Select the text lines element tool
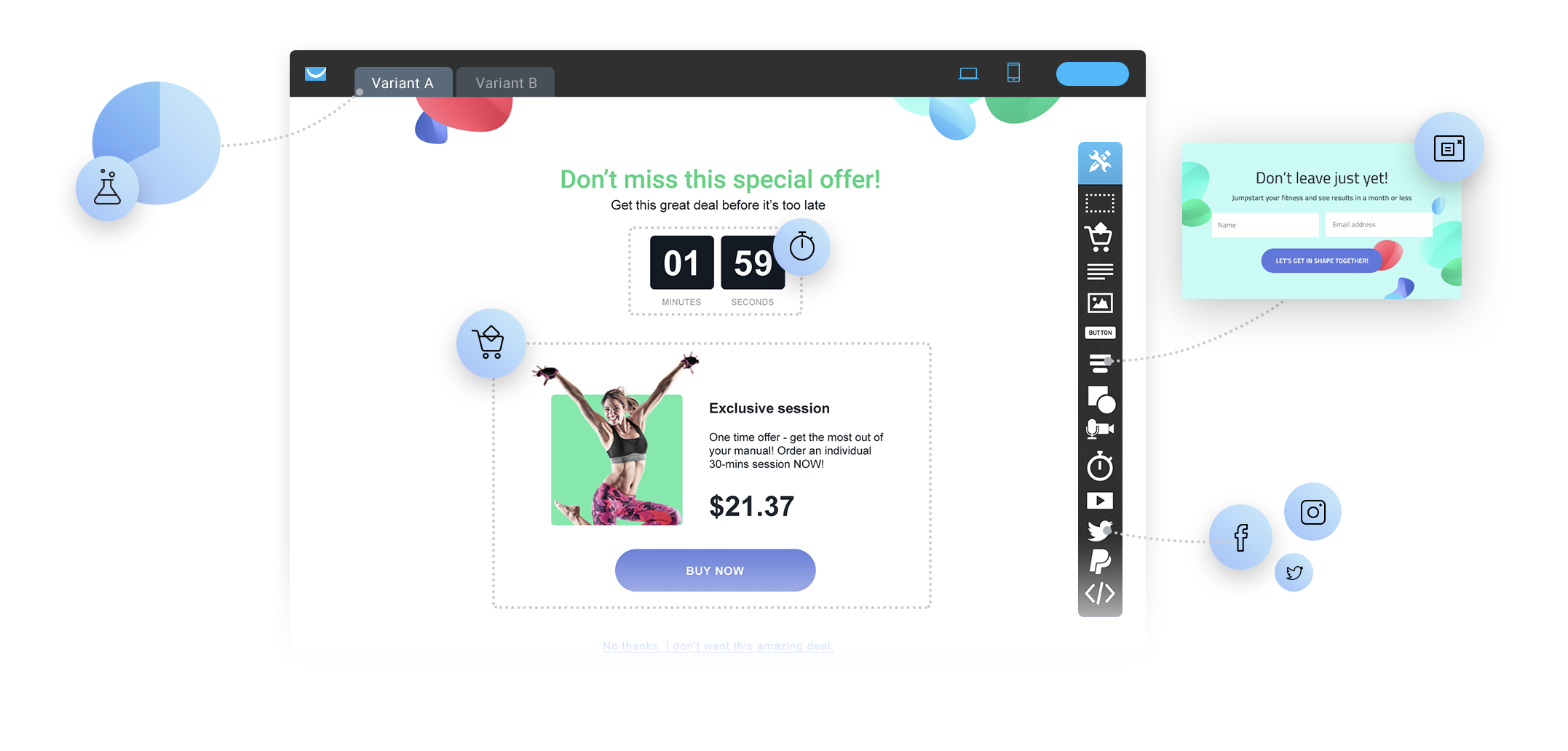 pyautogui.click(x=1100, y=271)
